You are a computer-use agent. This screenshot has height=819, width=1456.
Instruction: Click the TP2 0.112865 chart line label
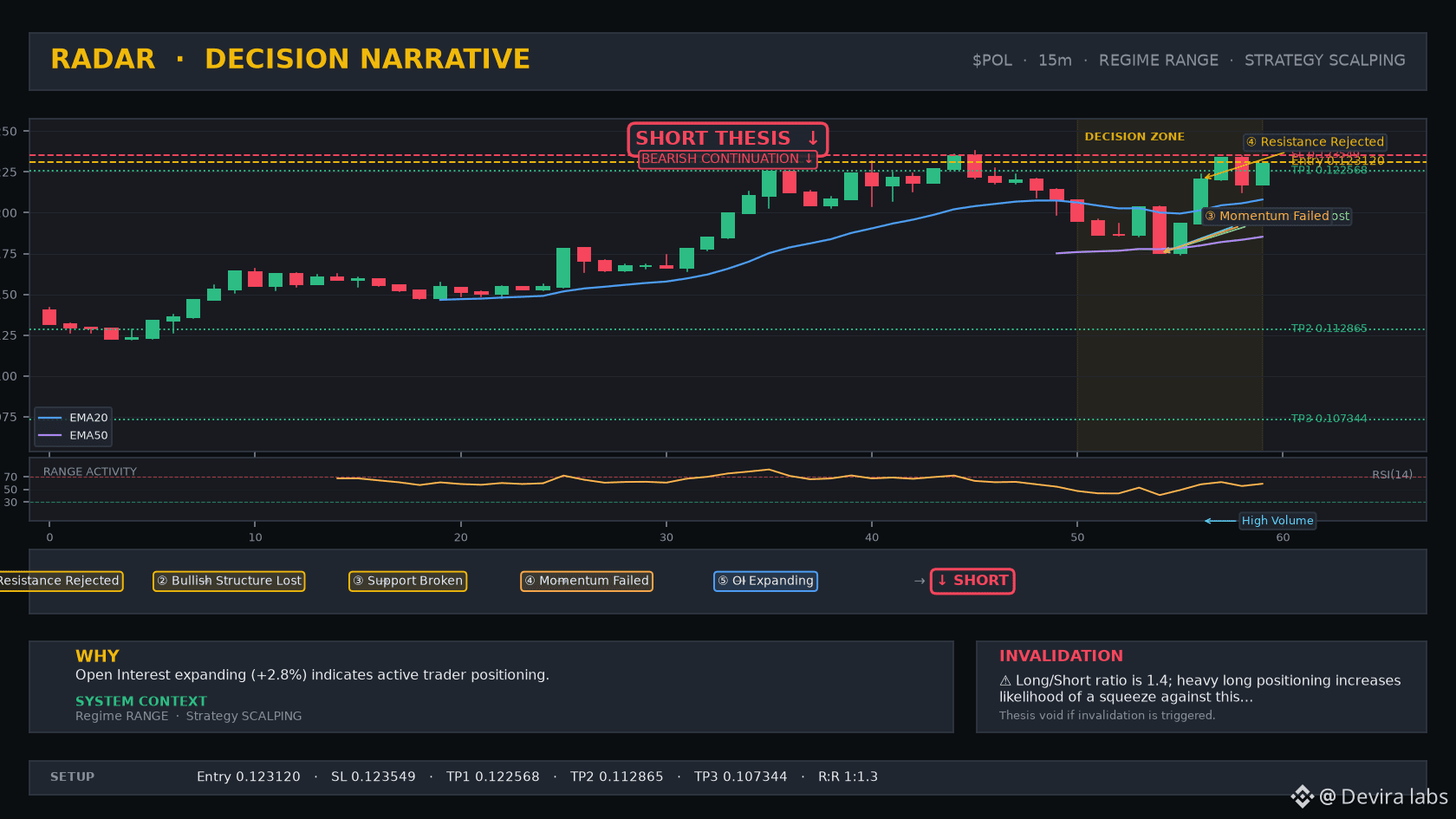click(1329, 328)
